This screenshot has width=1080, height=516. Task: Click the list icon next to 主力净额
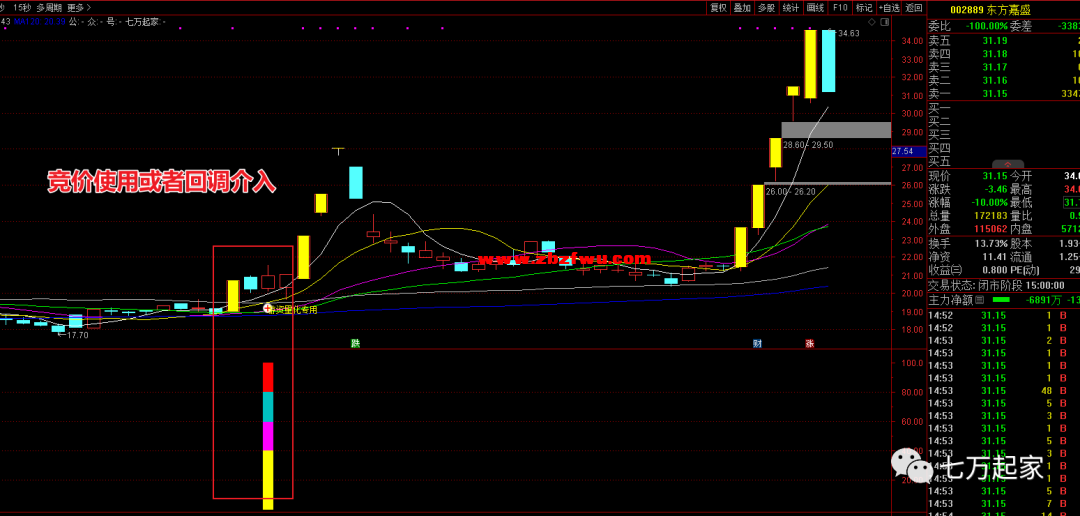click(978, 300)
